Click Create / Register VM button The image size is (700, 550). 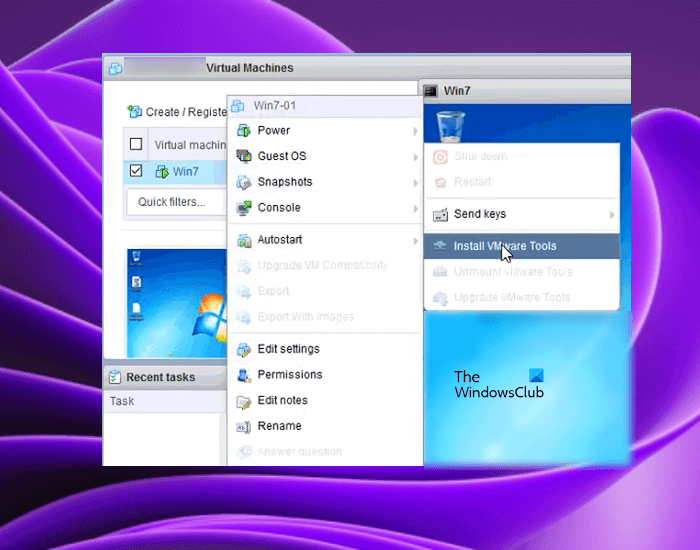pyautogui.click(x=177, y=112)
